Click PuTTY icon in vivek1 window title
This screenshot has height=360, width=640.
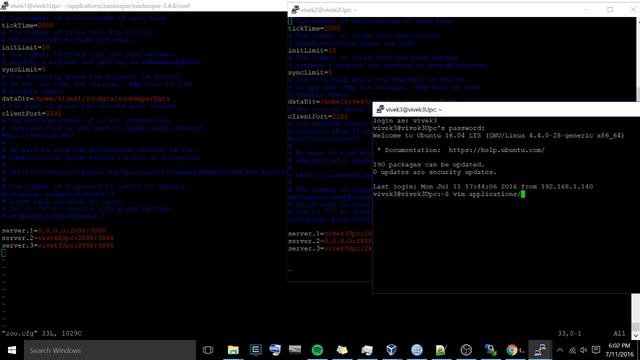tap(4, 6)
